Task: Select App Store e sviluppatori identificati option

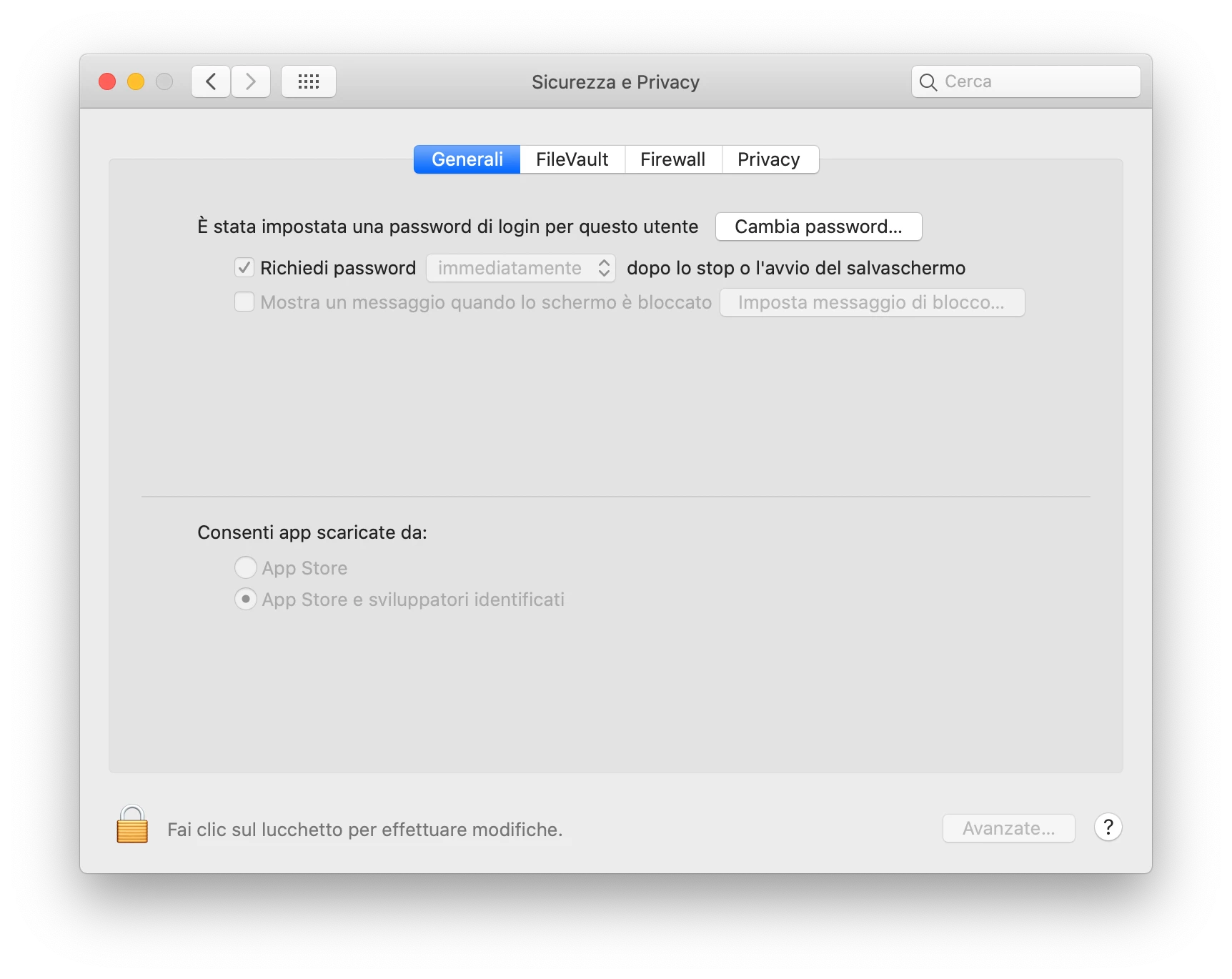Action: point(246,599)
